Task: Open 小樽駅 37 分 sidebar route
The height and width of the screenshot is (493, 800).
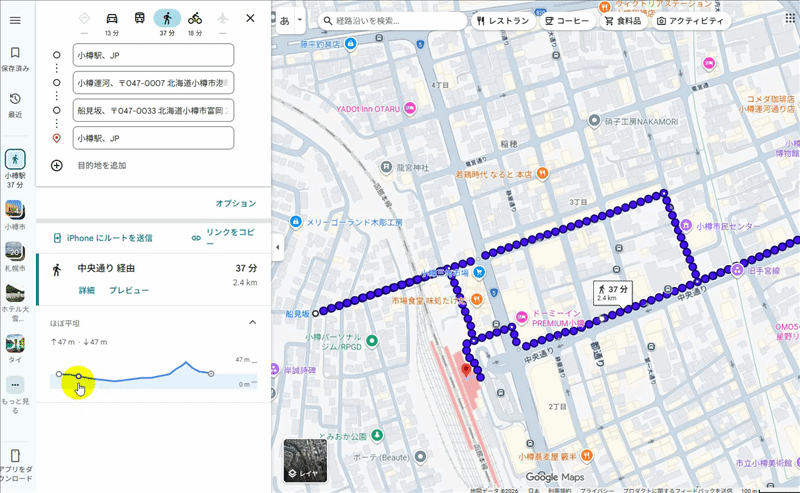Action: 15,169
